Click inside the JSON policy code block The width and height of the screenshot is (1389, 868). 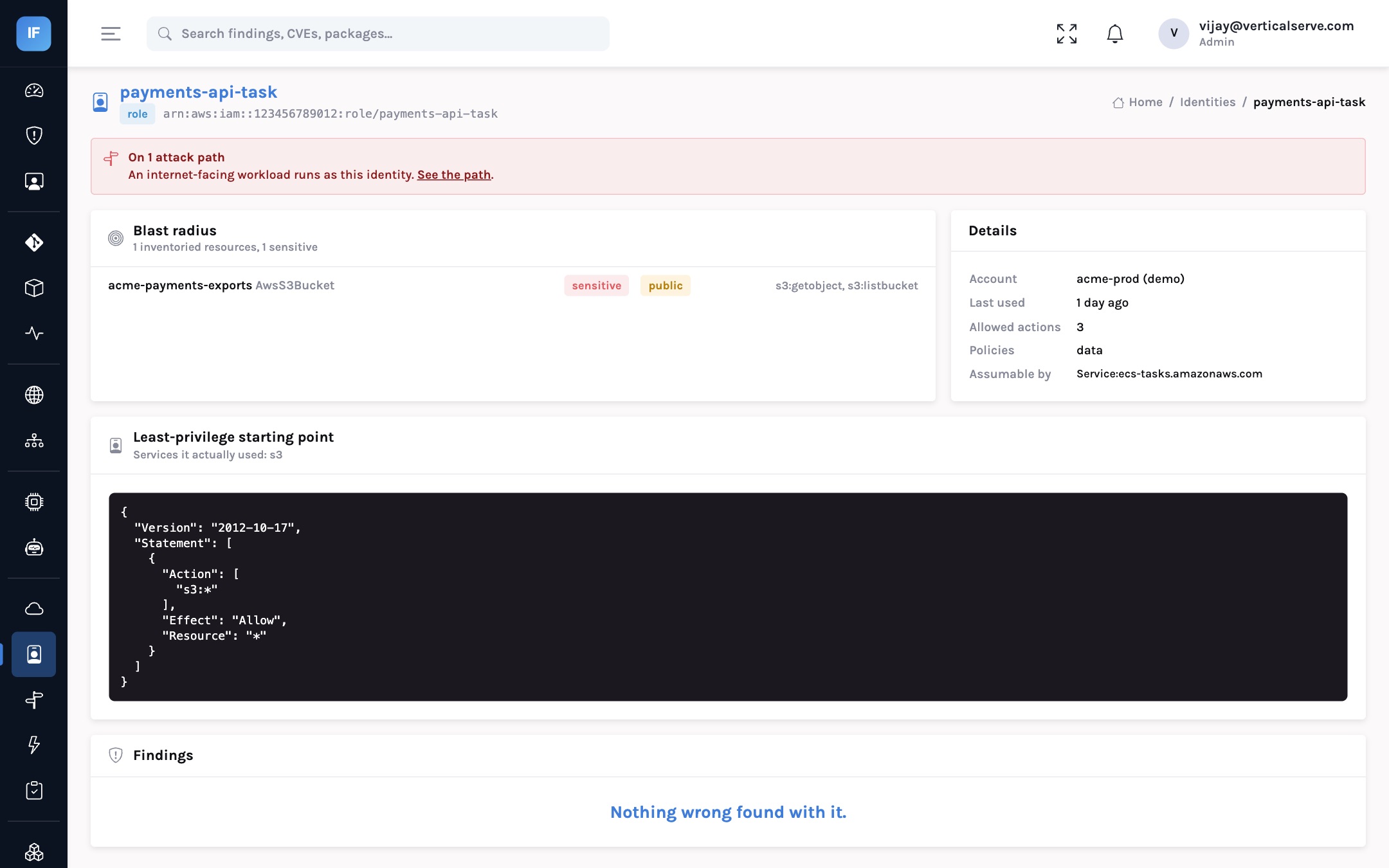click(x=728, y=597)
